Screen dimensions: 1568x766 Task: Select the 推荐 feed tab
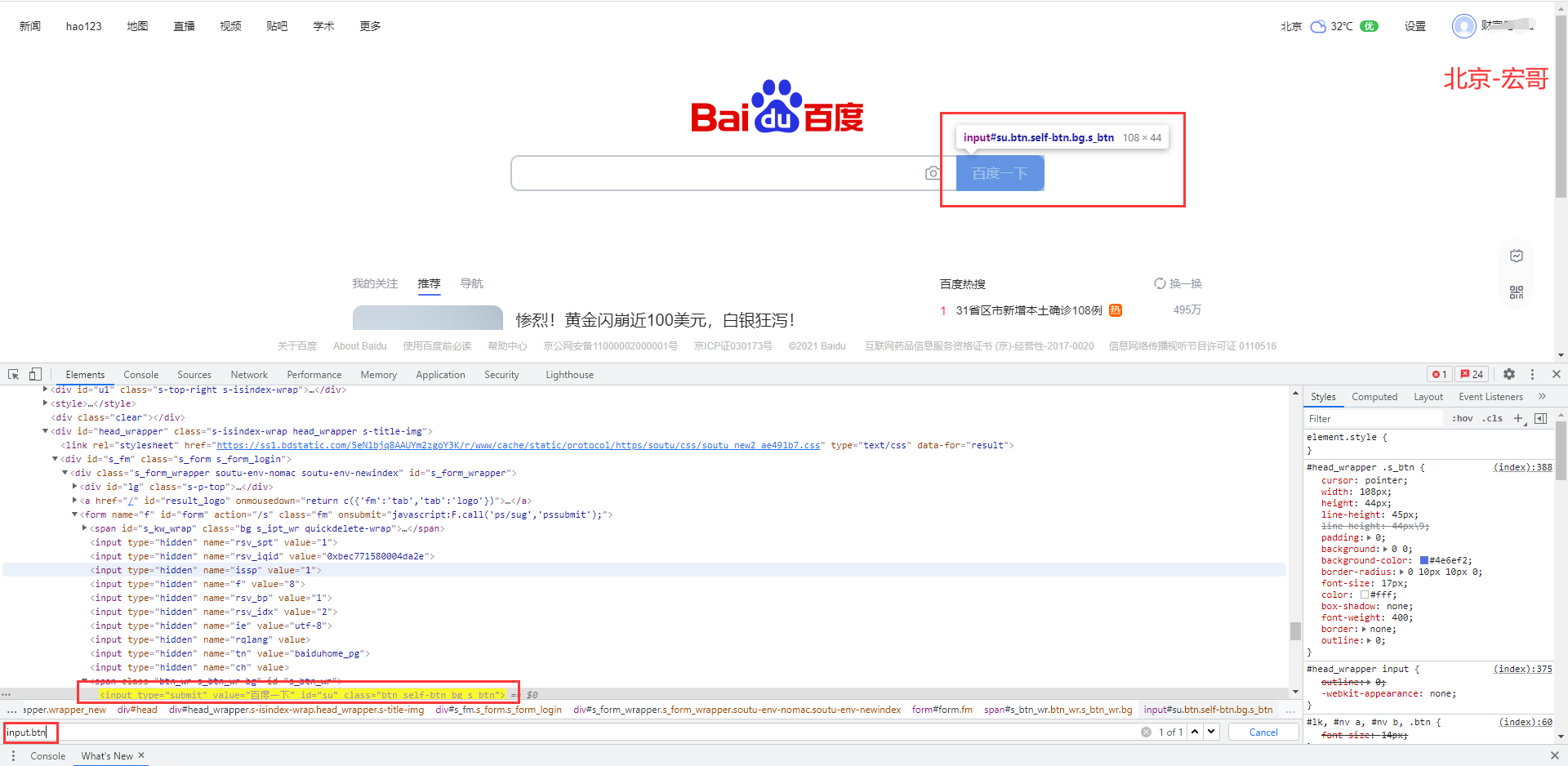(x=429, y=283)
